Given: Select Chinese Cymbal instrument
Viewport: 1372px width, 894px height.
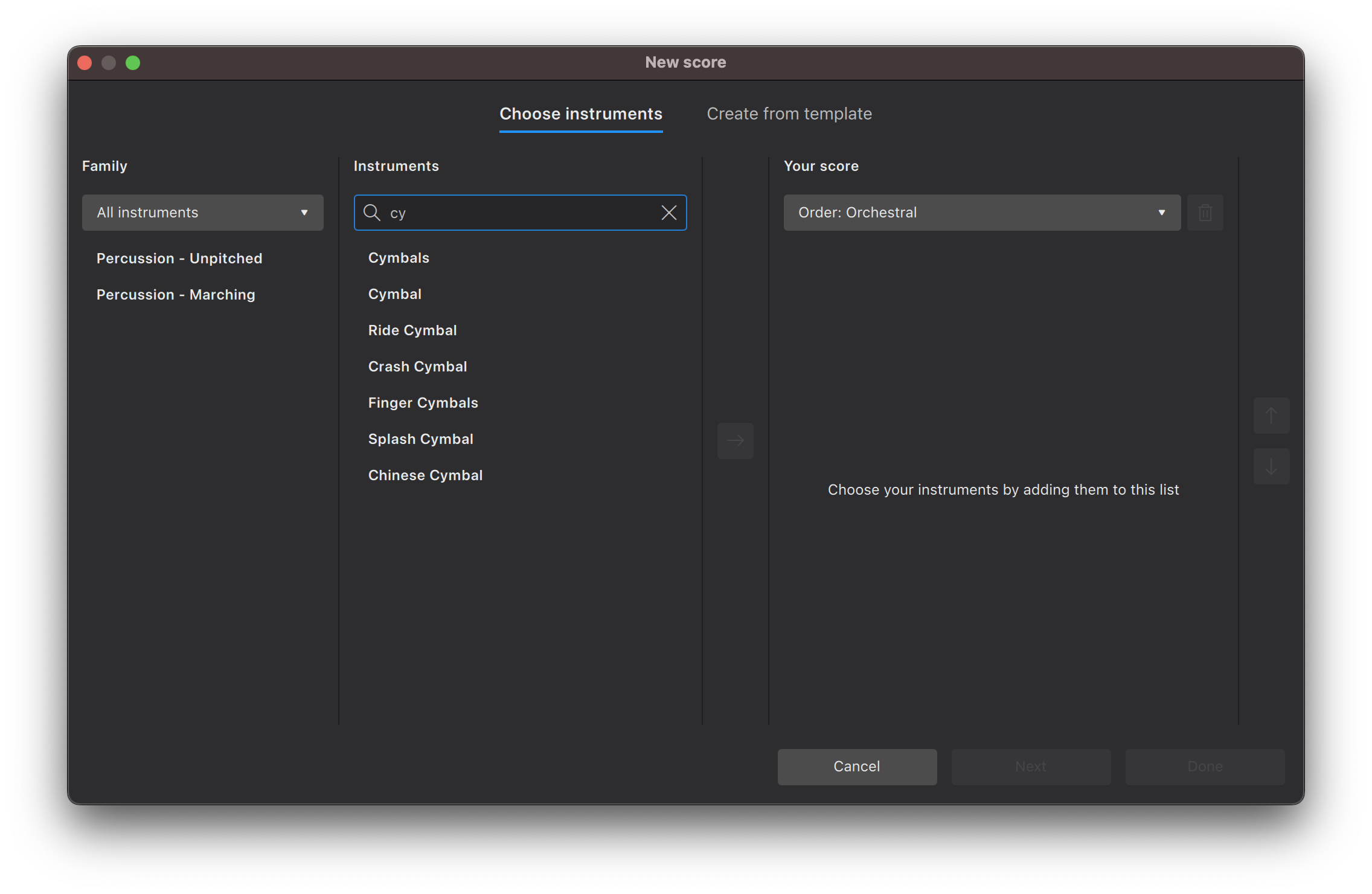Looking at the screenshot, I should 425,475.
